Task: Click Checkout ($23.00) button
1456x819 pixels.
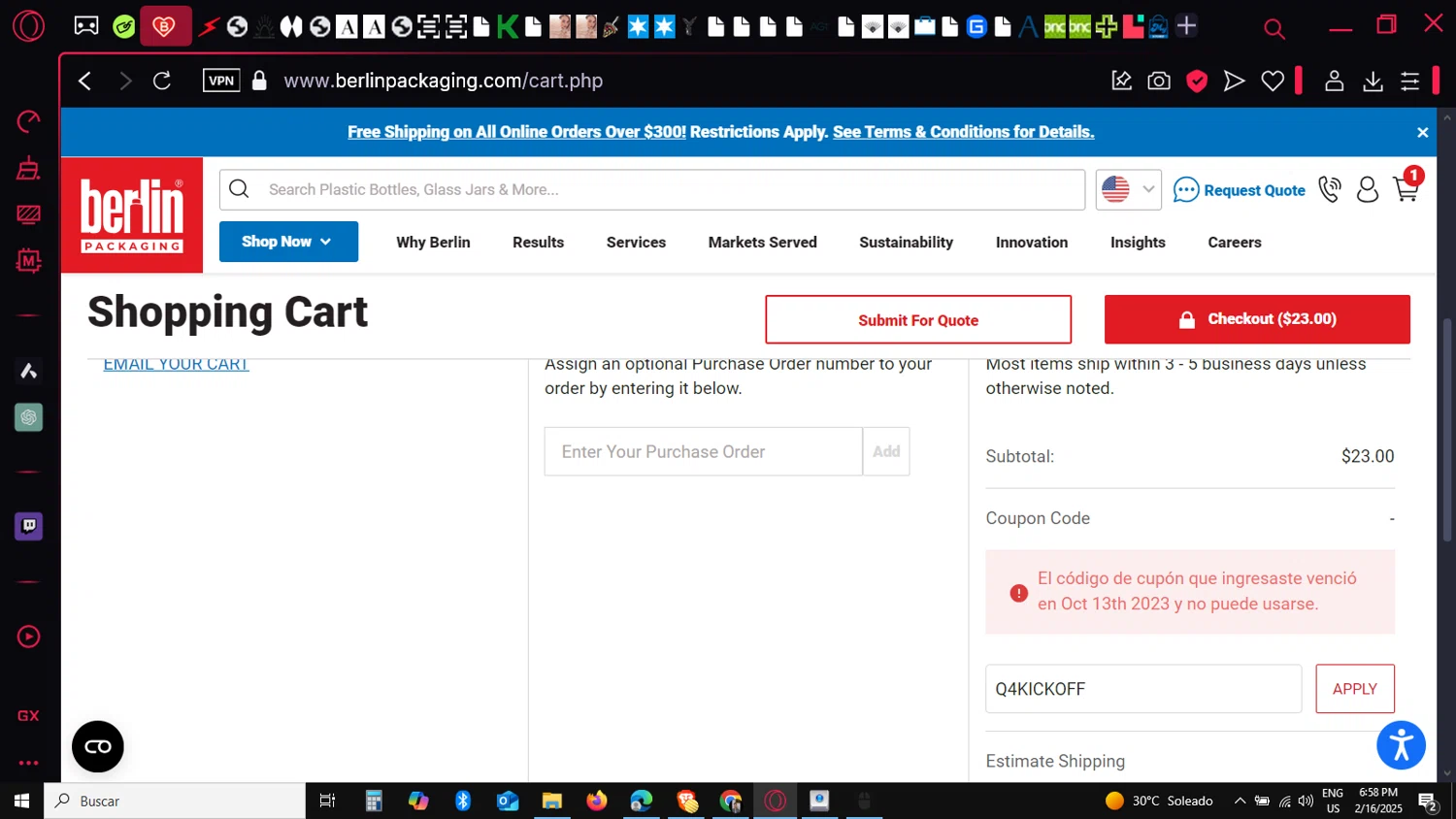Action: coord(1257,319)
